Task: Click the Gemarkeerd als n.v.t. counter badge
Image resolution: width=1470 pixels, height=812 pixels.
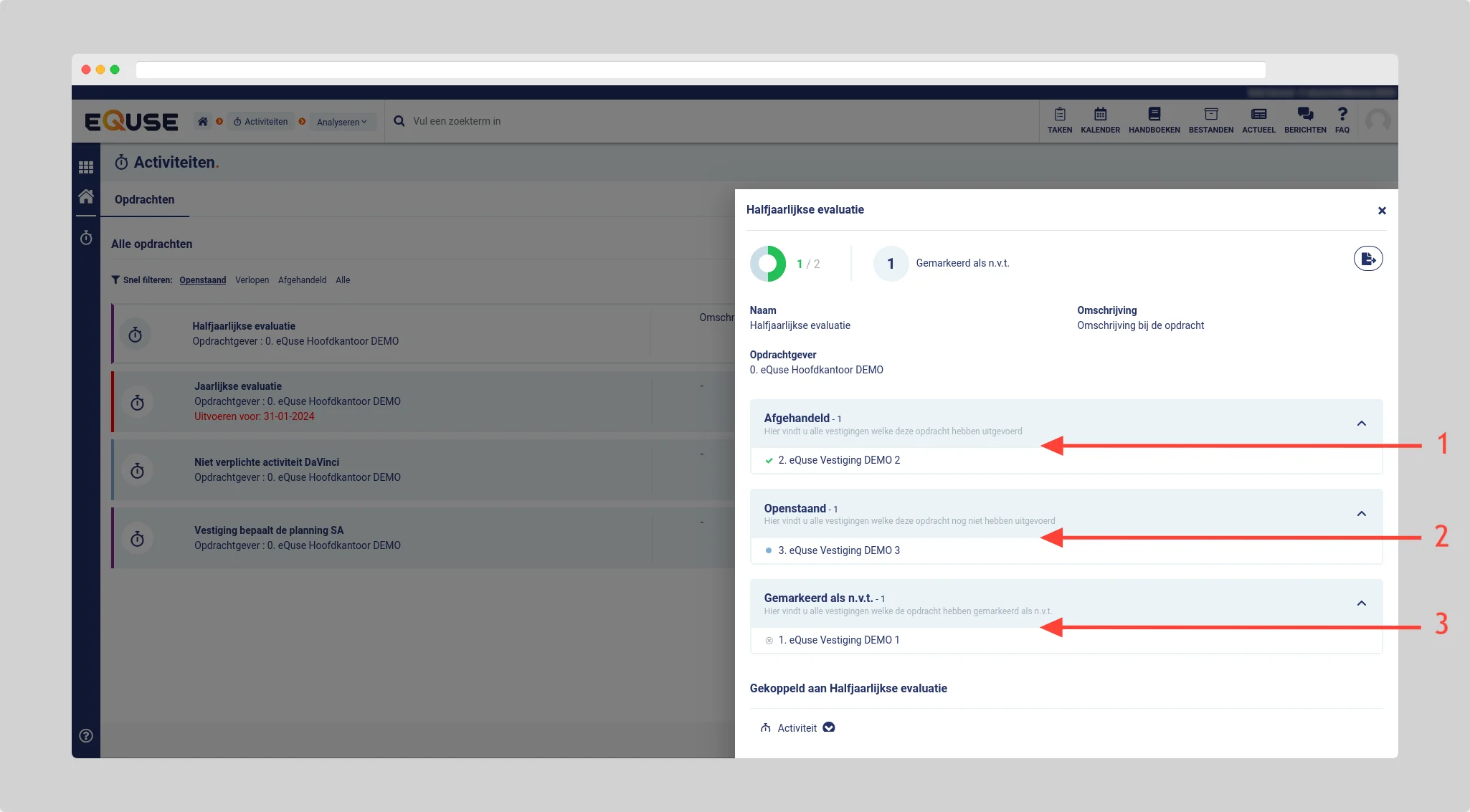Action: [891, 264]
